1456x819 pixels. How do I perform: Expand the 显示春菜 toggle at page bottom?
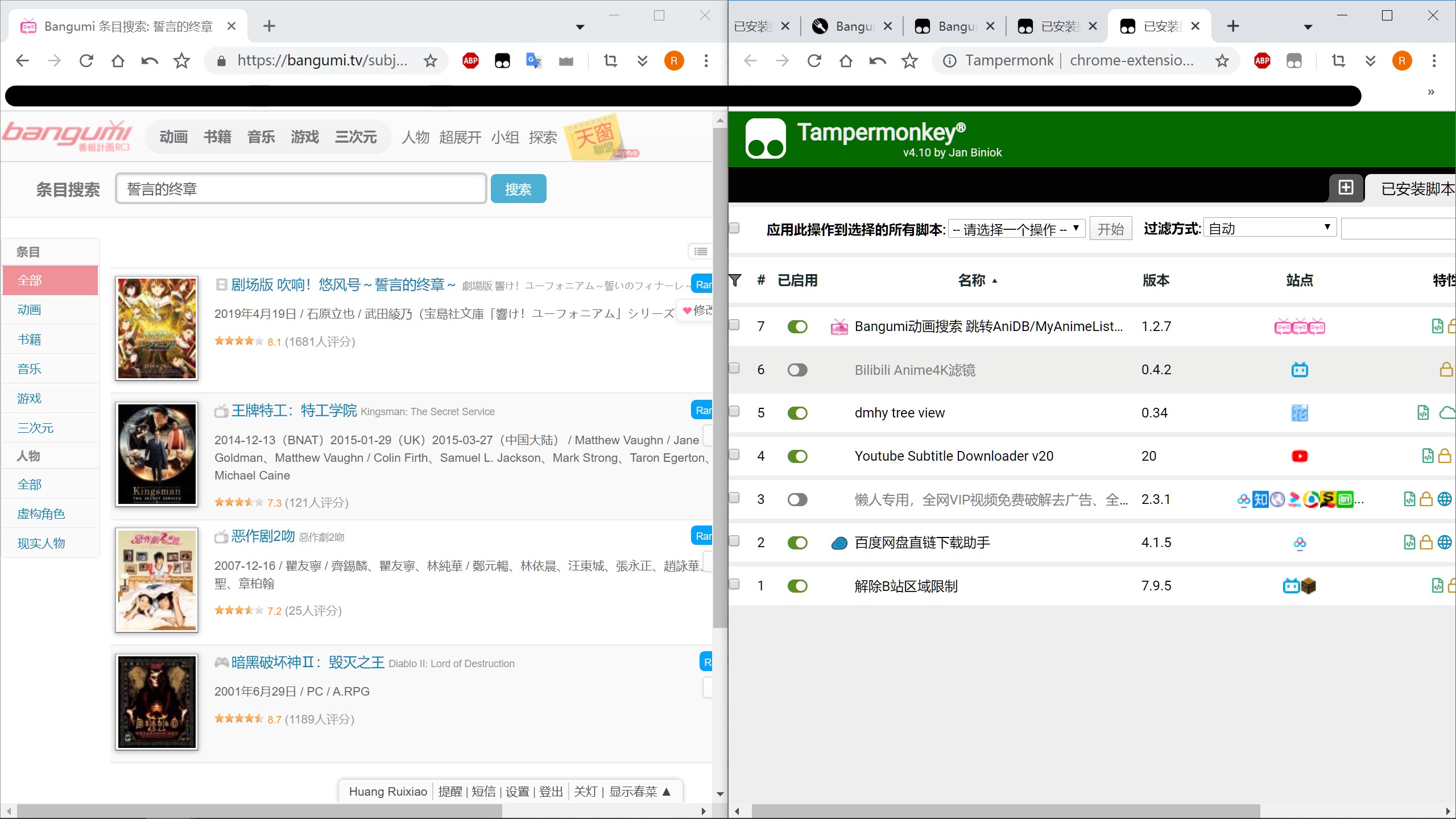(640, 791)
